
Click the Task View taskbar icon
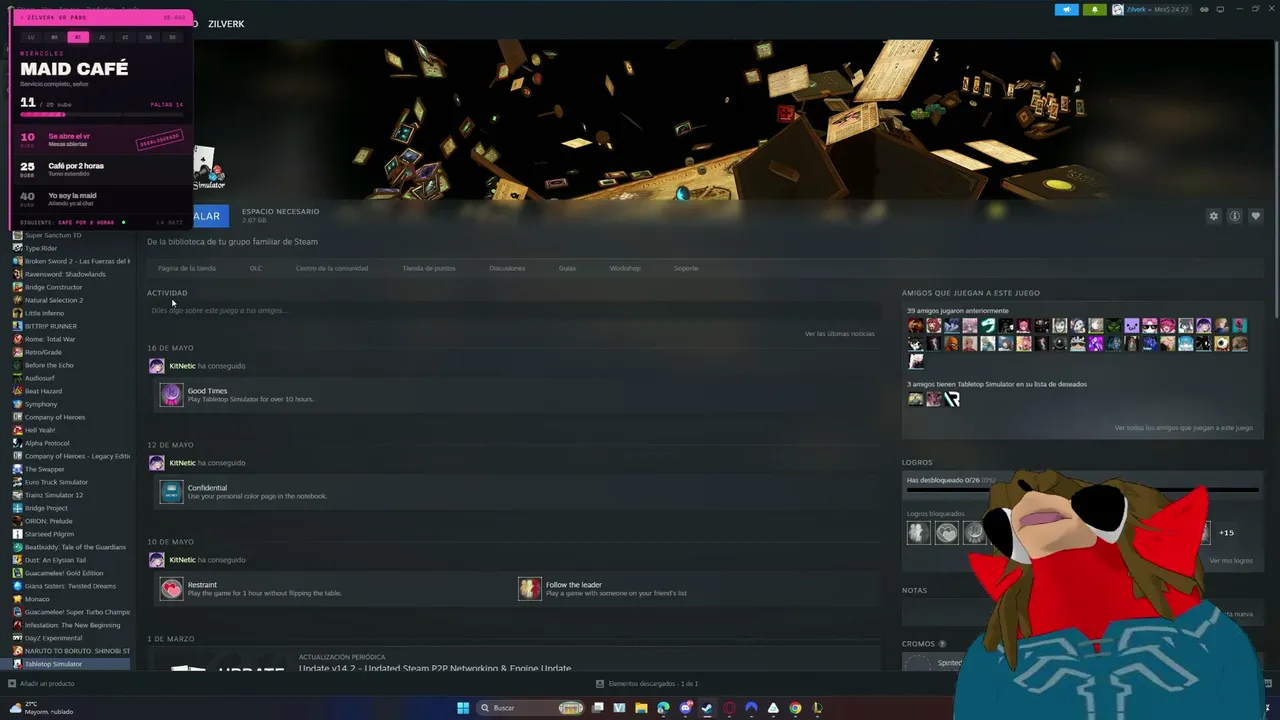(598, 708)
